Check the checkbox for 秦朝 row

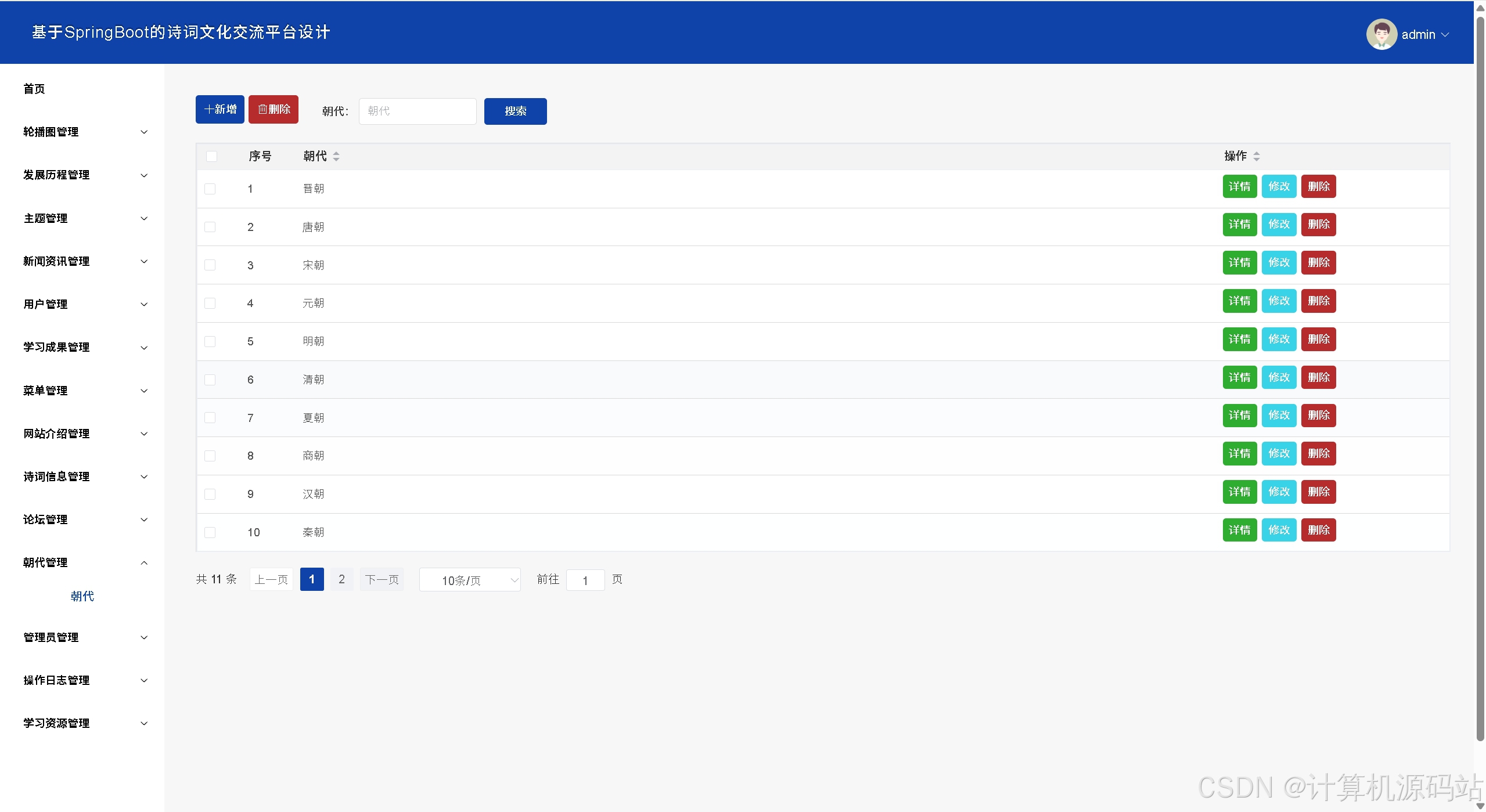210,532
